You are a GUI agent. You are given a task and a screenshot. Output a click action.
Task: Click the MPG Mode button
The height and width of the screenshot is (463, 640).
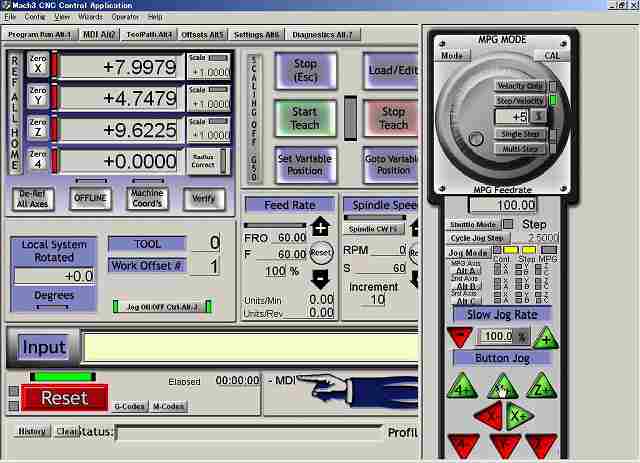(x=453, y=55)
